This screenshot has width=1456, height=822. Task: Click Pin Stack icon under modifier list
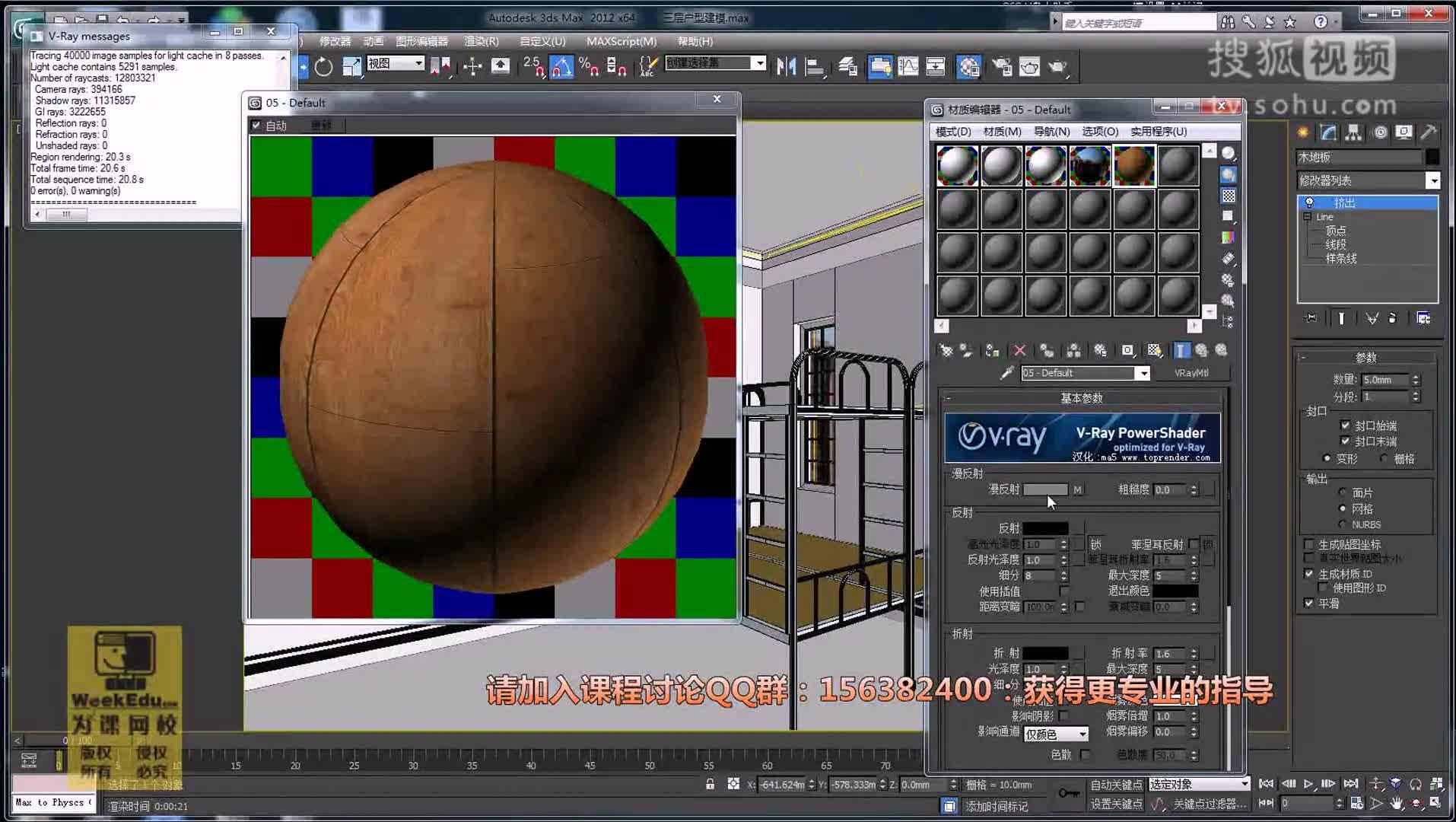pyautogui.click(x=1311, y=318)
